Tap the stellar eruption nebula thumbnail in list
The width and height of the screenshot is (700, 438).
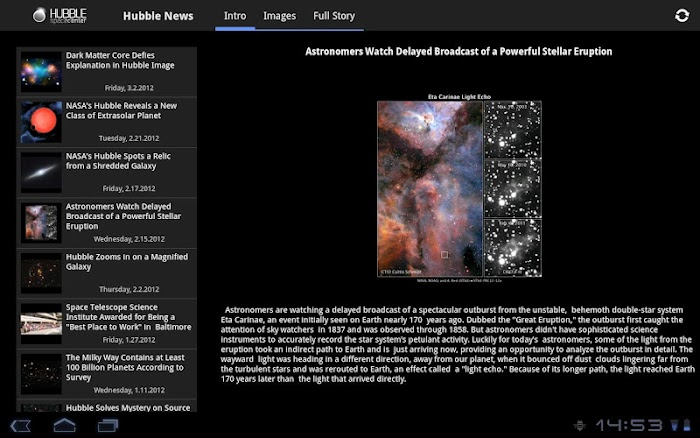(41, 223)
